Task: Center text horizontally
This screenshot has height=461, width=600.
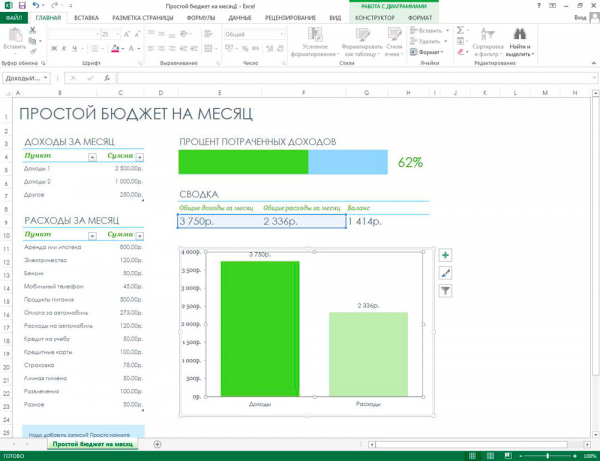Action: pos(161,49)
